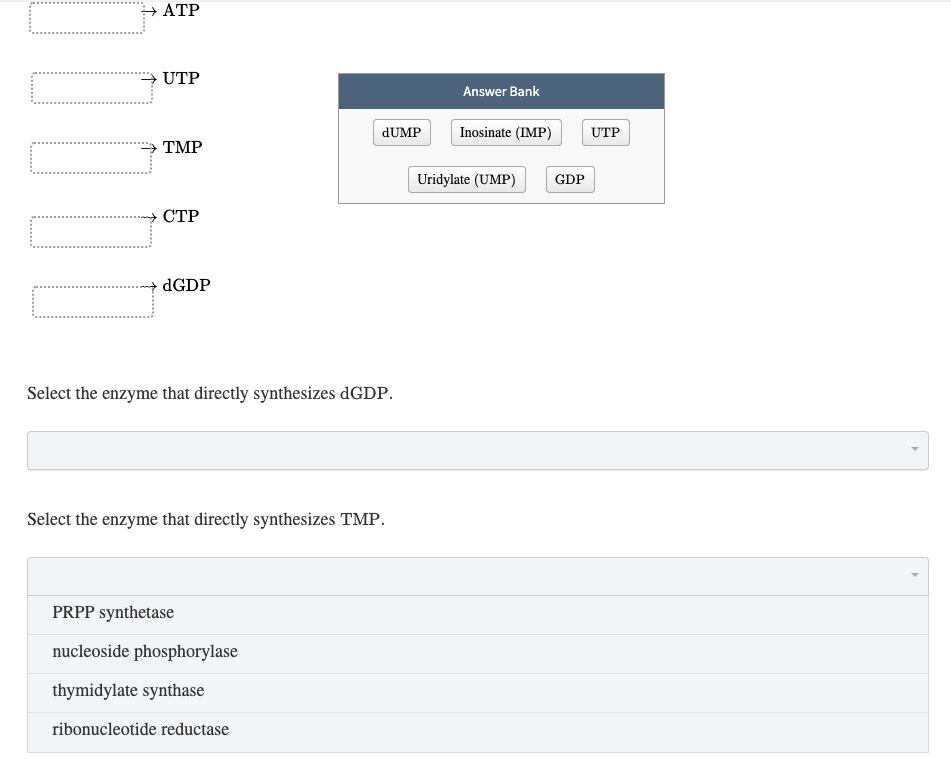Click the TMP dropdown arrow
The image size is (951, 762).
tap(913, 575)
